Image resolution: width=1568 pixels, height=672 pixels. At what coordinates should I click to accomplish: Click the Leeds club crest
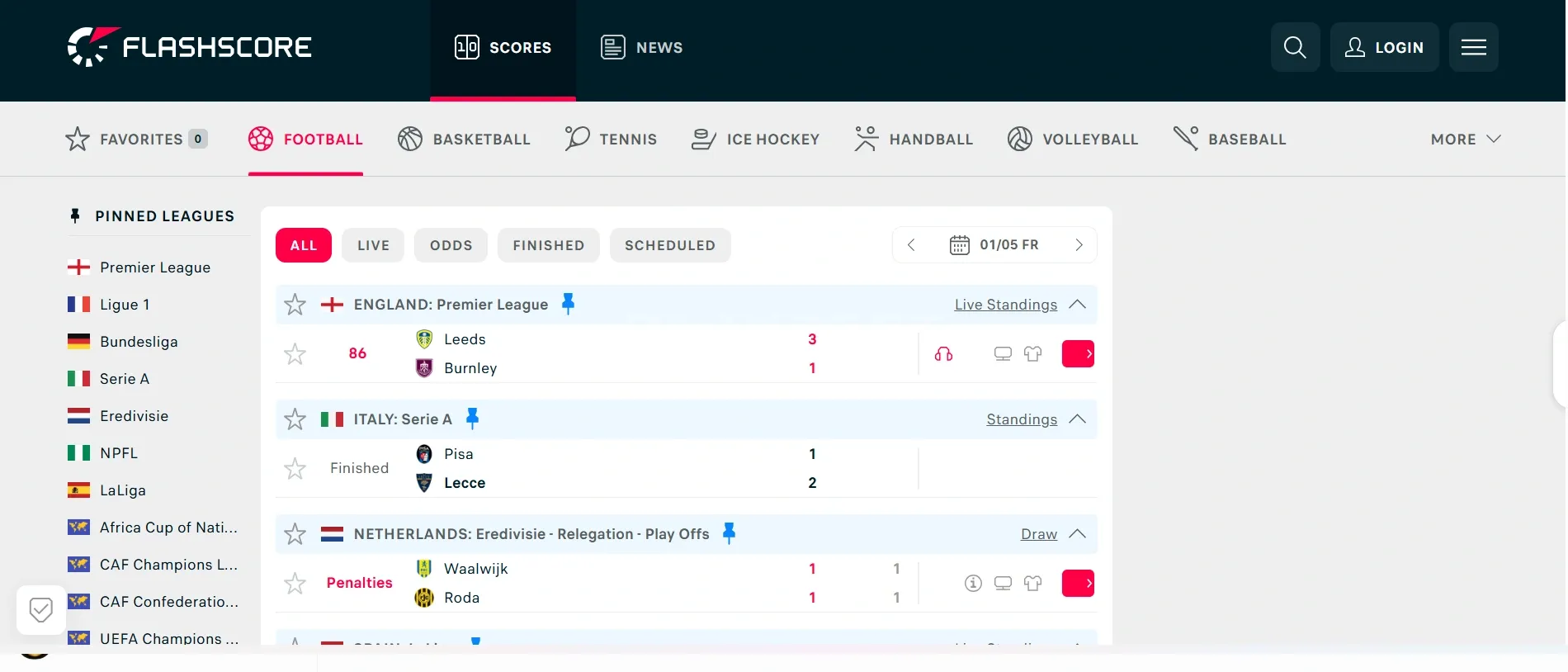point(424,339)
